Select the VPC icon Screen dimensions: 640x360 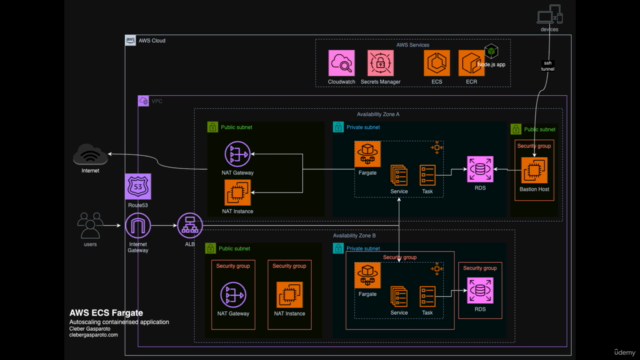(x=143, y=101)
